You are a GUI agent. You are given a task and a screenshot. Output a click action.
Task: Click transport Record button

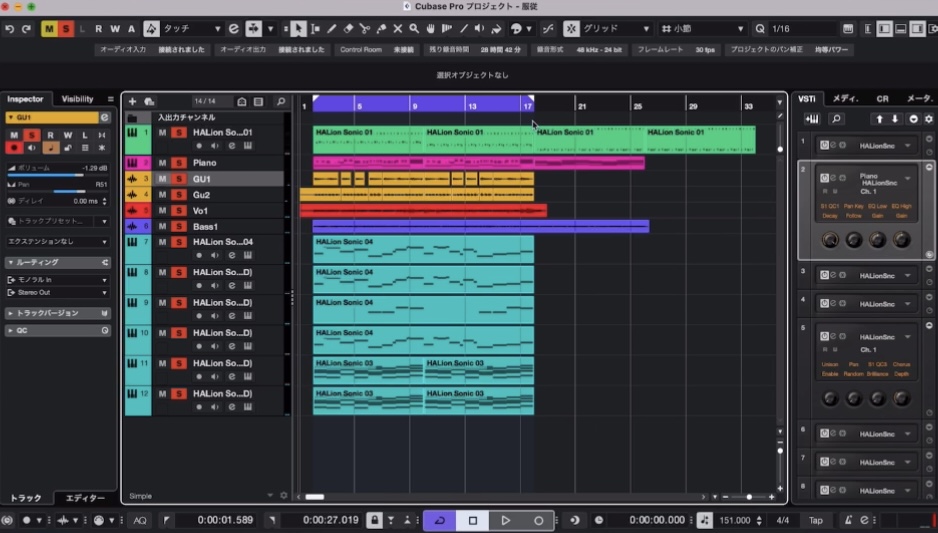coord(538,520)
